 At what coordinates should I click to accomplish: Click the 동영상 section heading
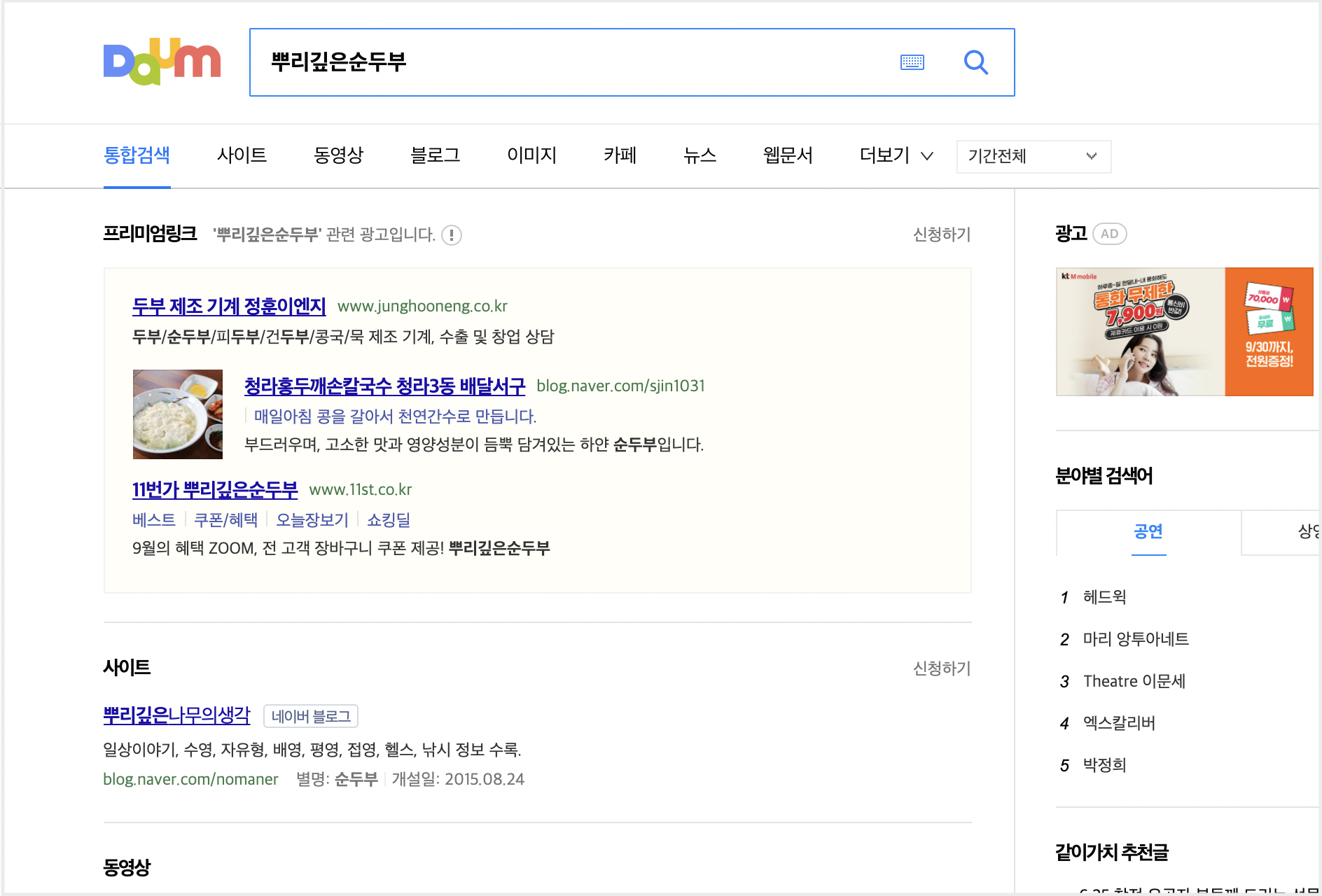click(127, 867)
